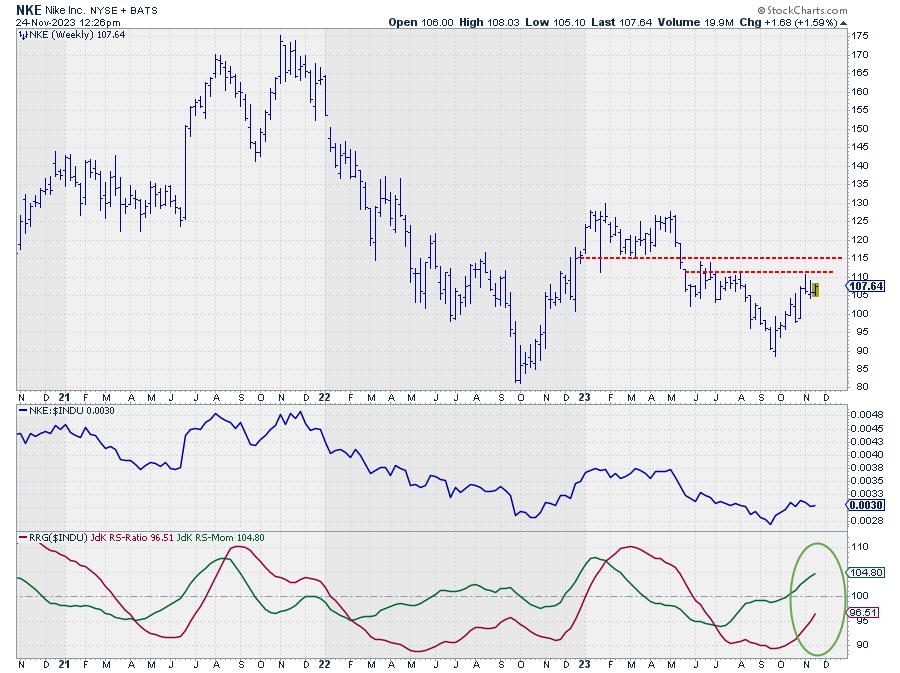The image size is (900, 673).
Task: Click the 107.64 last price tag on axis
Action: point(864,286)
